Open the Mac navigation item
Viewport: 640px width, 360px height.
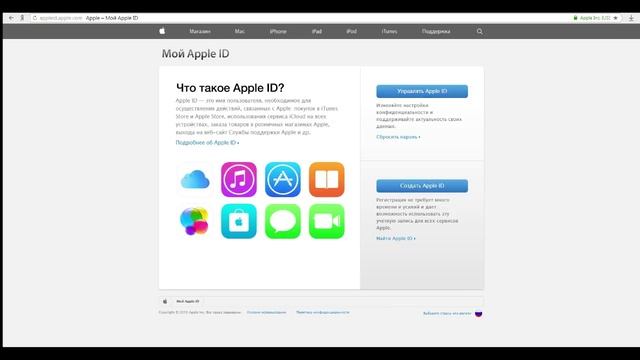pos(240,31)
